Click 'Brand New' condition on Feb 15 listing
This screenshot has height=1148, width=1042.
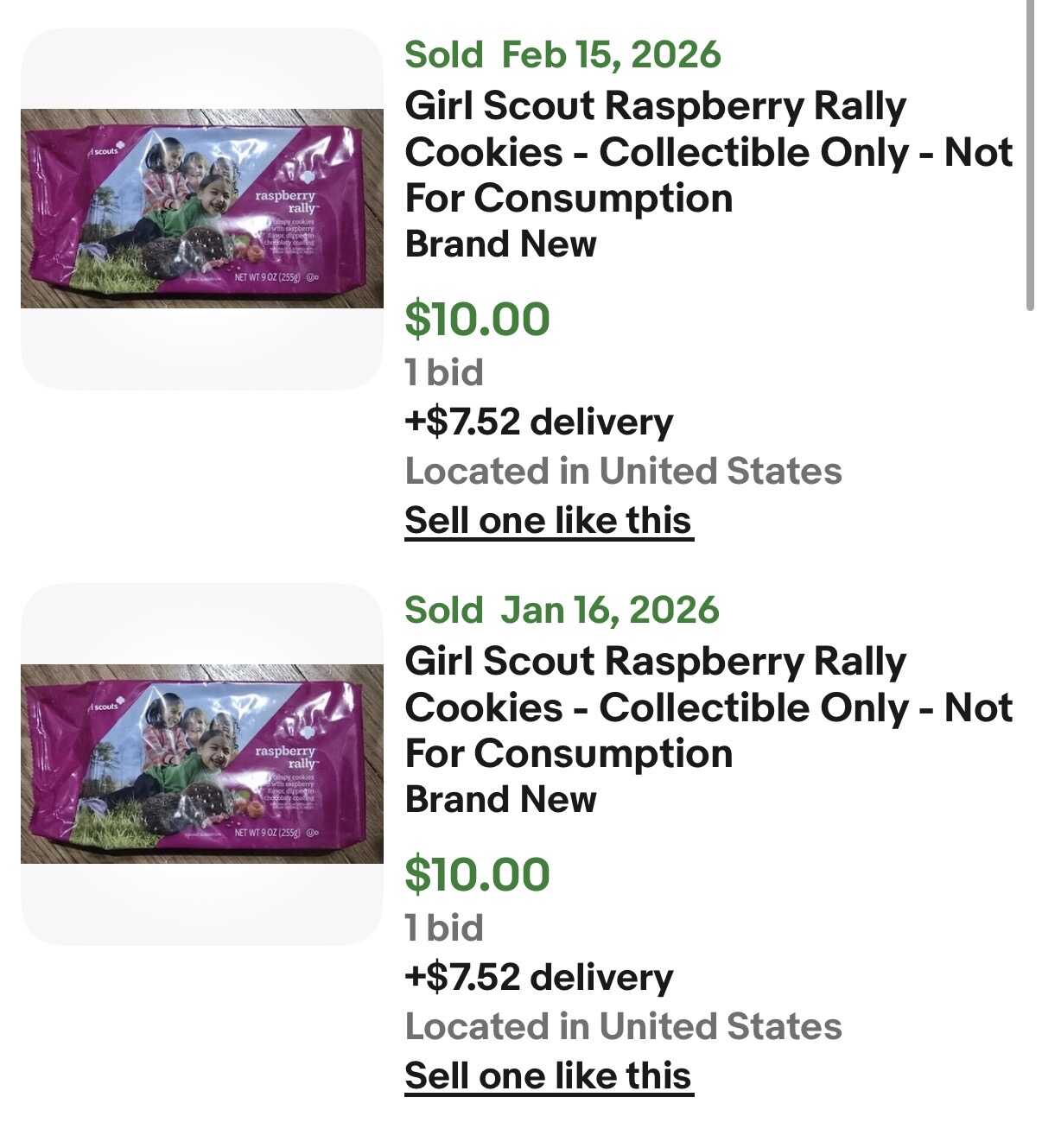(500, 244)
